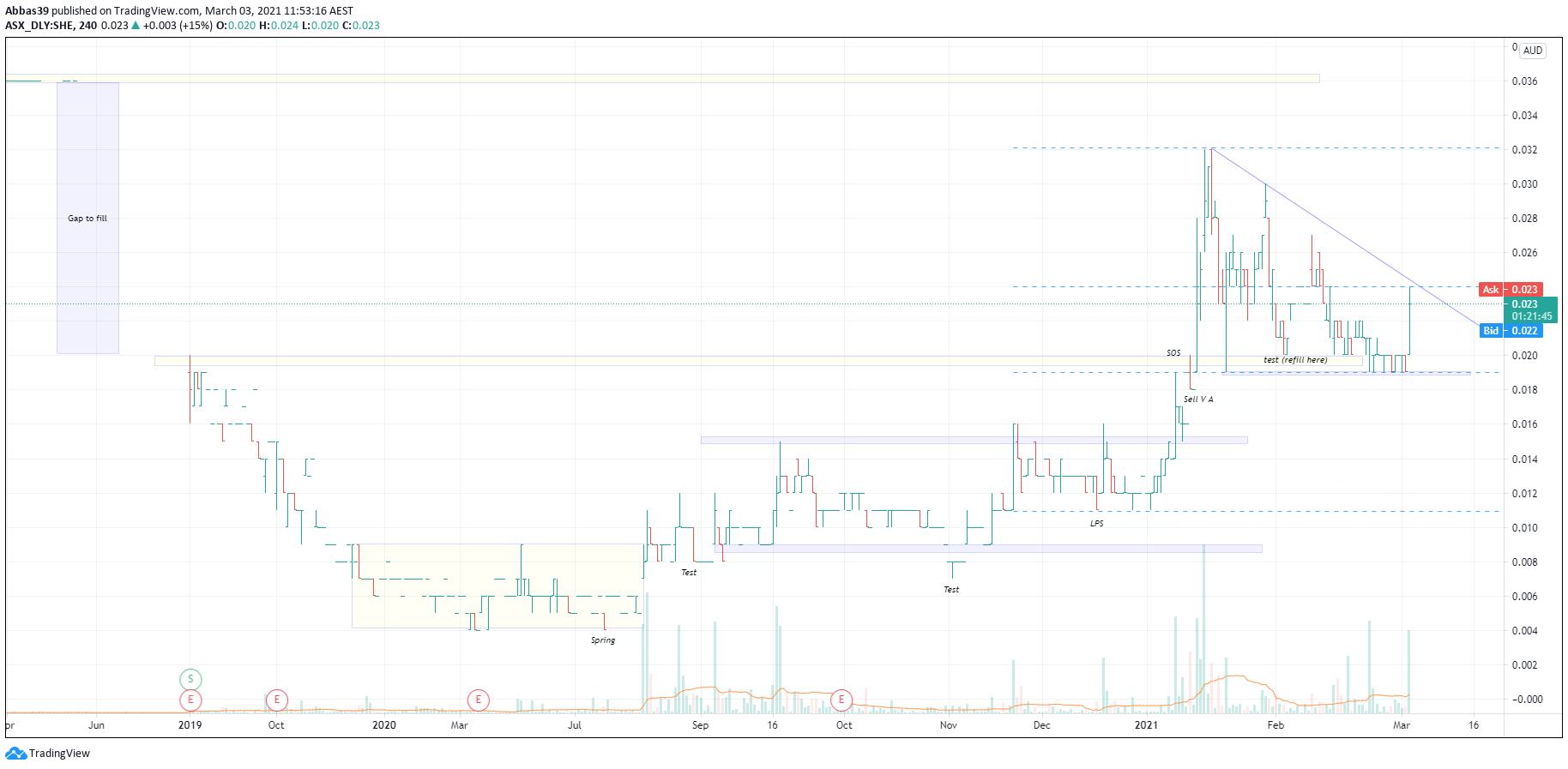
Task: Click the 2021 label on time axis
Action: 1146,725
